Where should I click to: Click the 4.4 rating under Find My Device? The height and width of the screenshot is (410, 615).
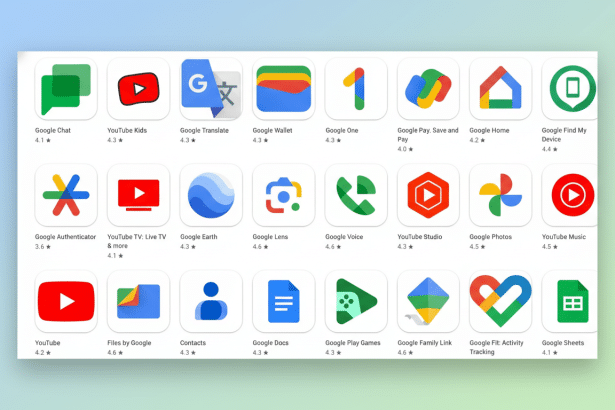(549, 149)
